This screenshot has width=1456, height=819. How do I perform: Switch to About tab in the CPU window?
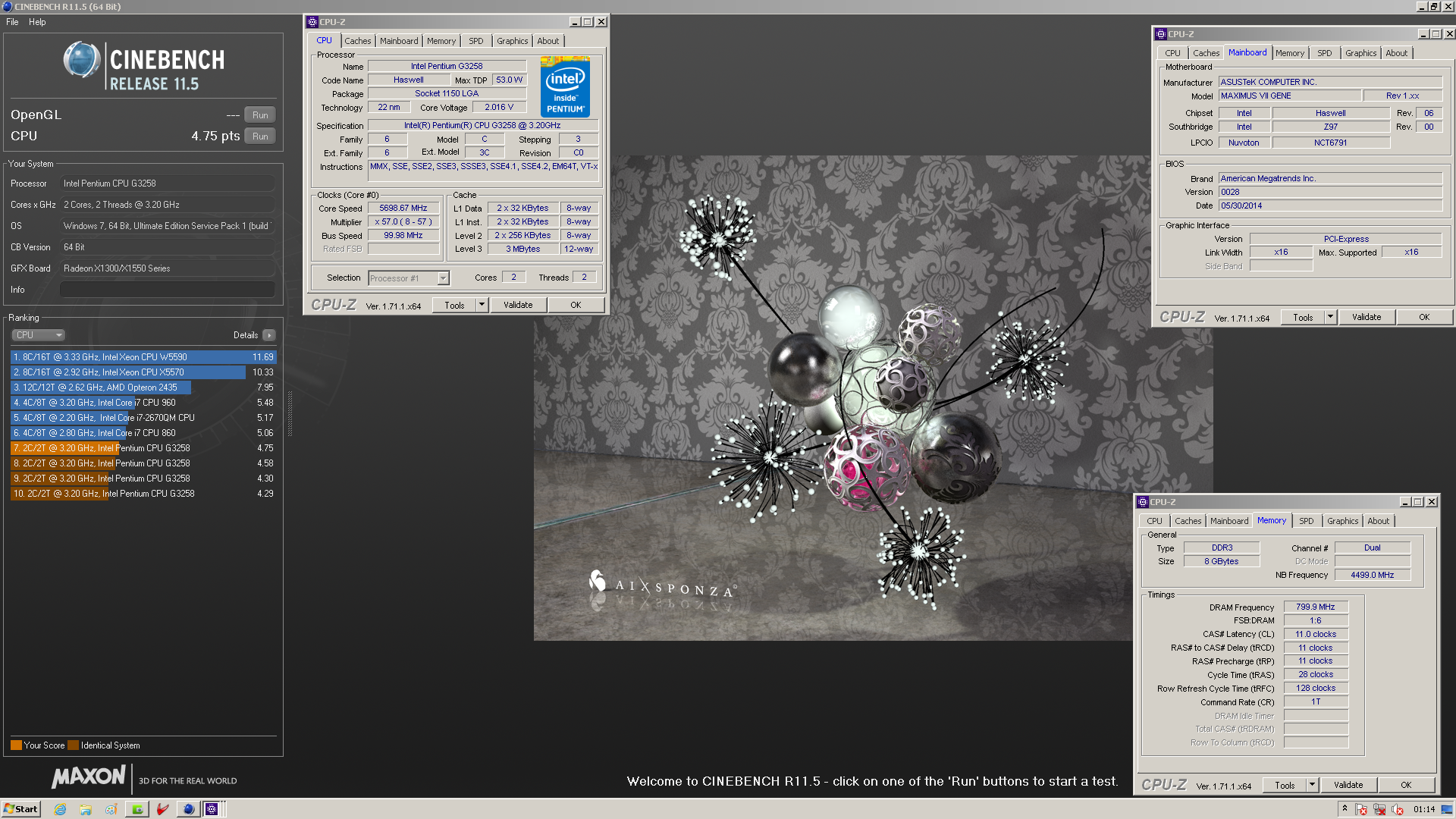tap(548, 41)
